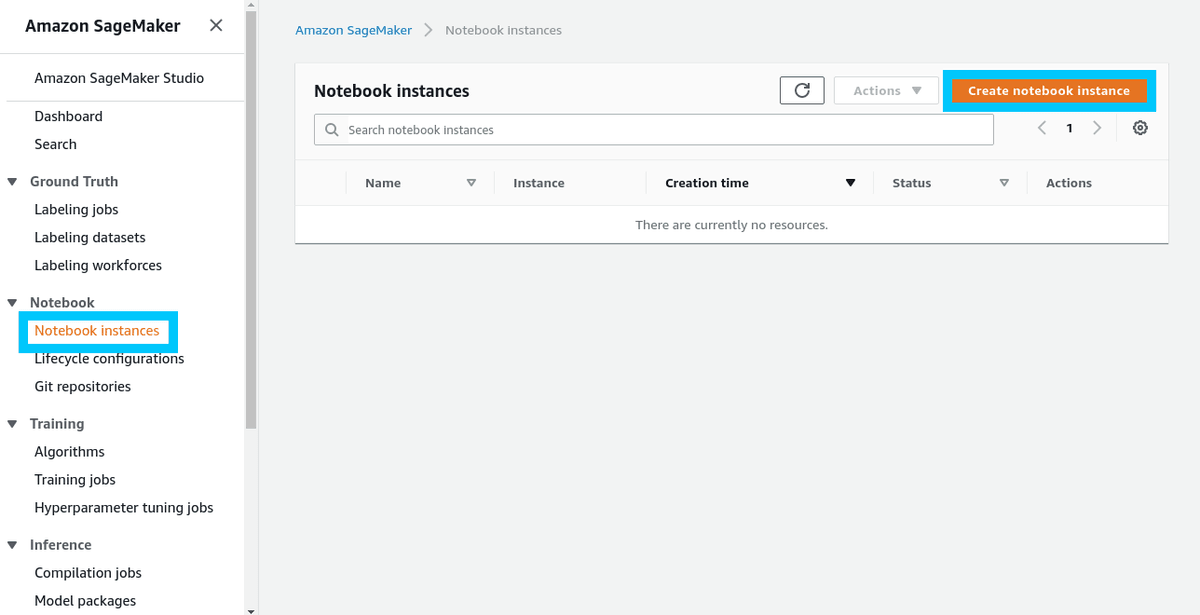Click the Create notebook instance button

(1049, 90)
